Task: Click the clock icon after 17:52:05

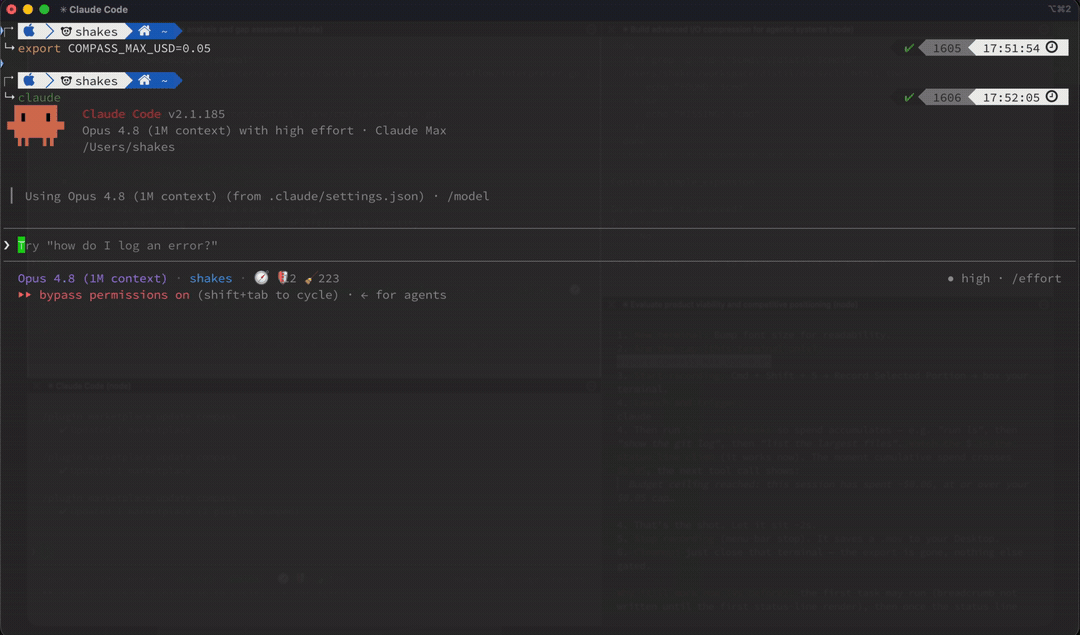Action: tap(1052, 96)
